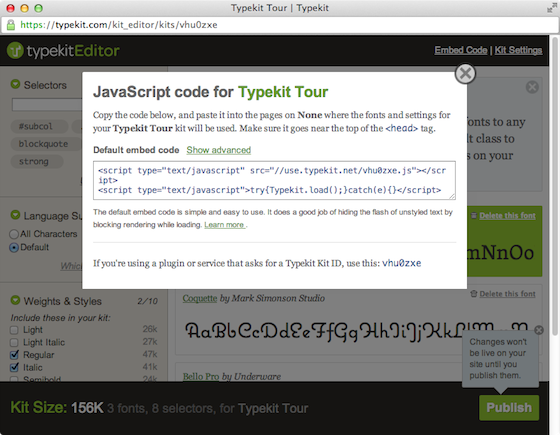Collapse the Weights & Styles section
Viewport: 560px width, 435px height.
coord(15,300)
